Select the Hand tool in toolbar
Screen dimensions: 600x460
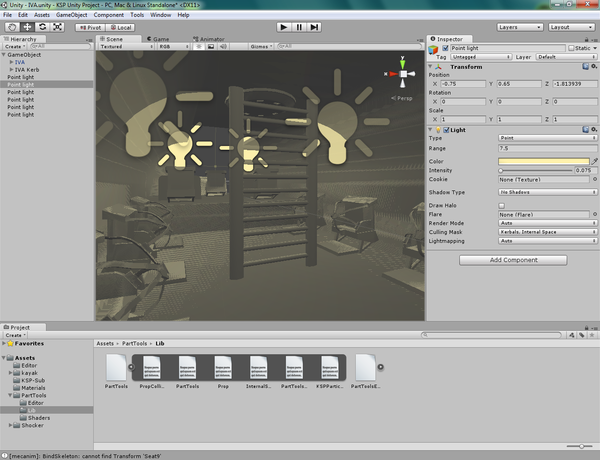13,27
